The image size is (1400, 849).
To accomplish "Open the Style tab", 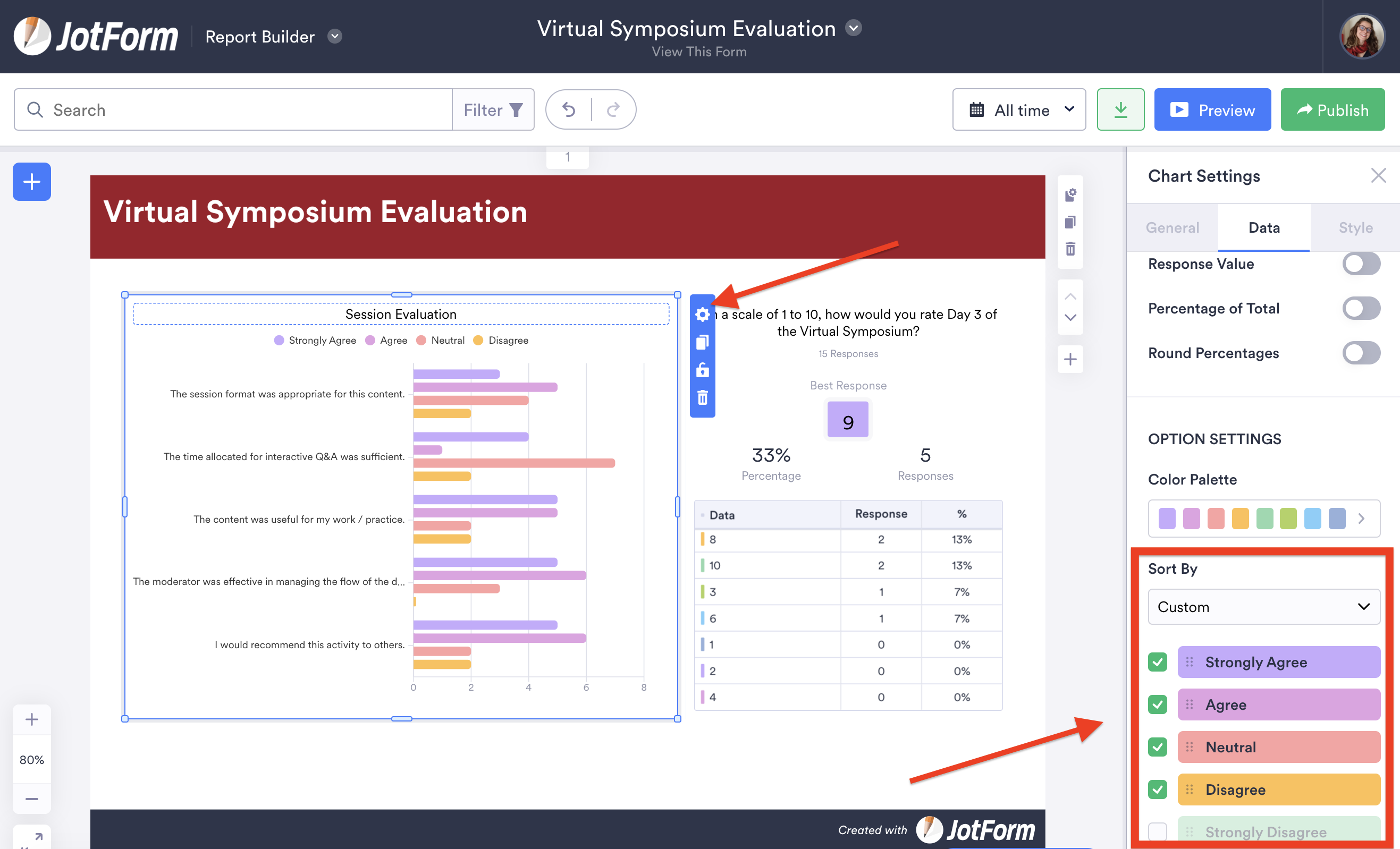I will pos(1355,228).
